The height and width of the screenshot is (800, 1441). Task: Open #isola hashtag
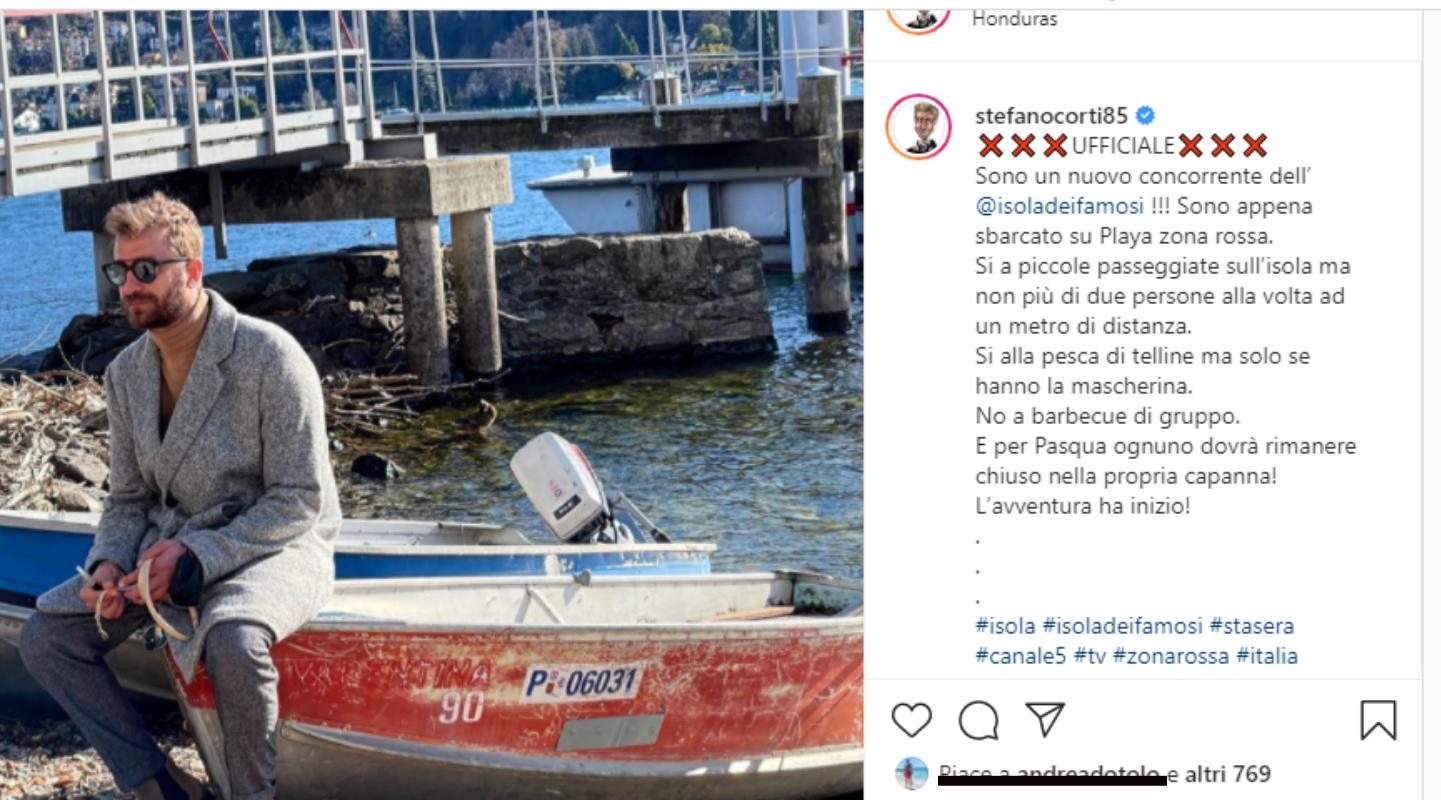click(1005, 626)
